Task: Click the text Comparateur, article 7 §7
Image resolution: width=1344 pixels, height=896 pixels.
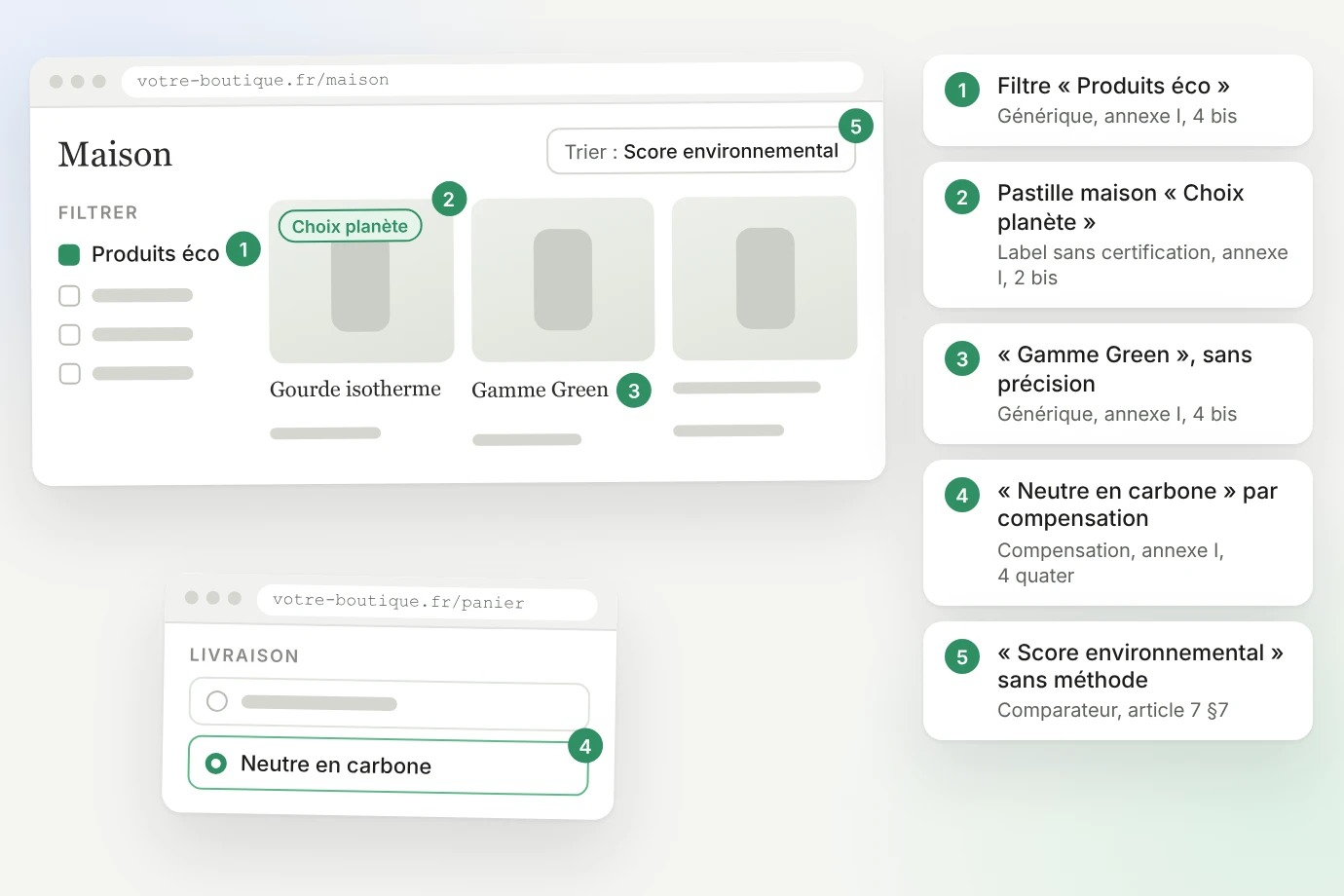Action: tap(1113, 710)
